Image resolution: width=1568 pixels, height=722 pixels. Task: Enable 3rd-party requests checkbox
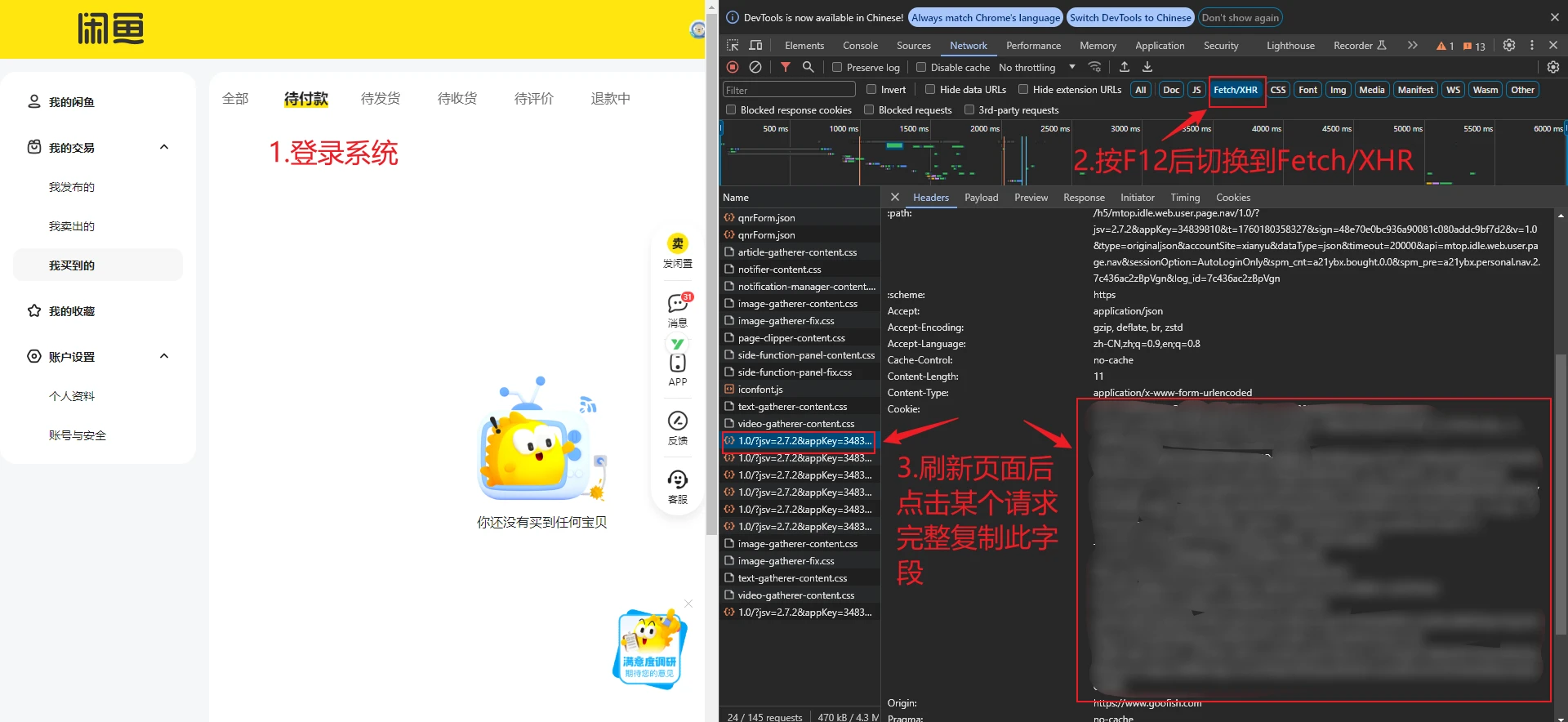coord(969,109)
